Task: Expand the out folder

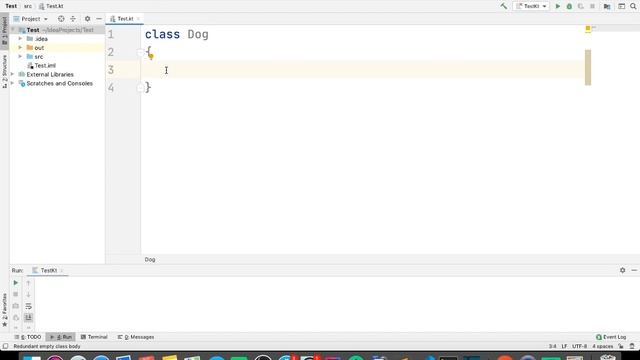Action: (x=20, y=48)
